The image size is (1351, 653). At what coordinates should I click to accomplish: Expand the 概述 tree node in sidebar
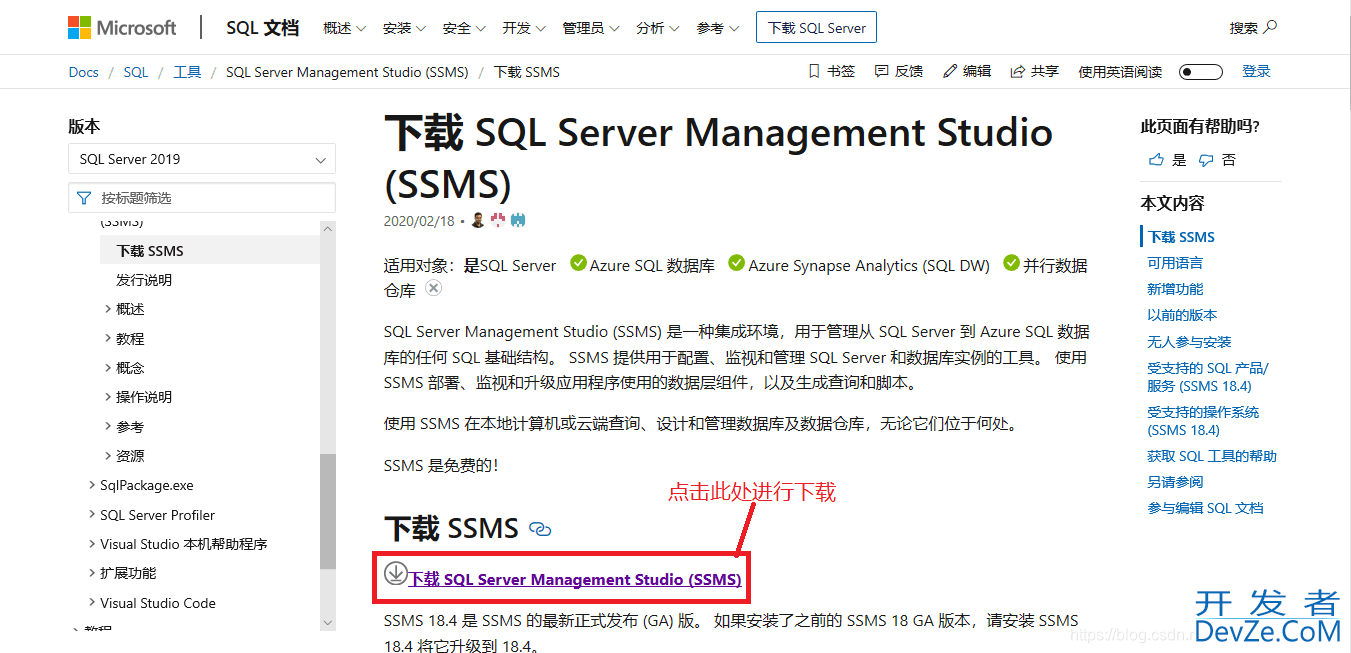point(108,309)
